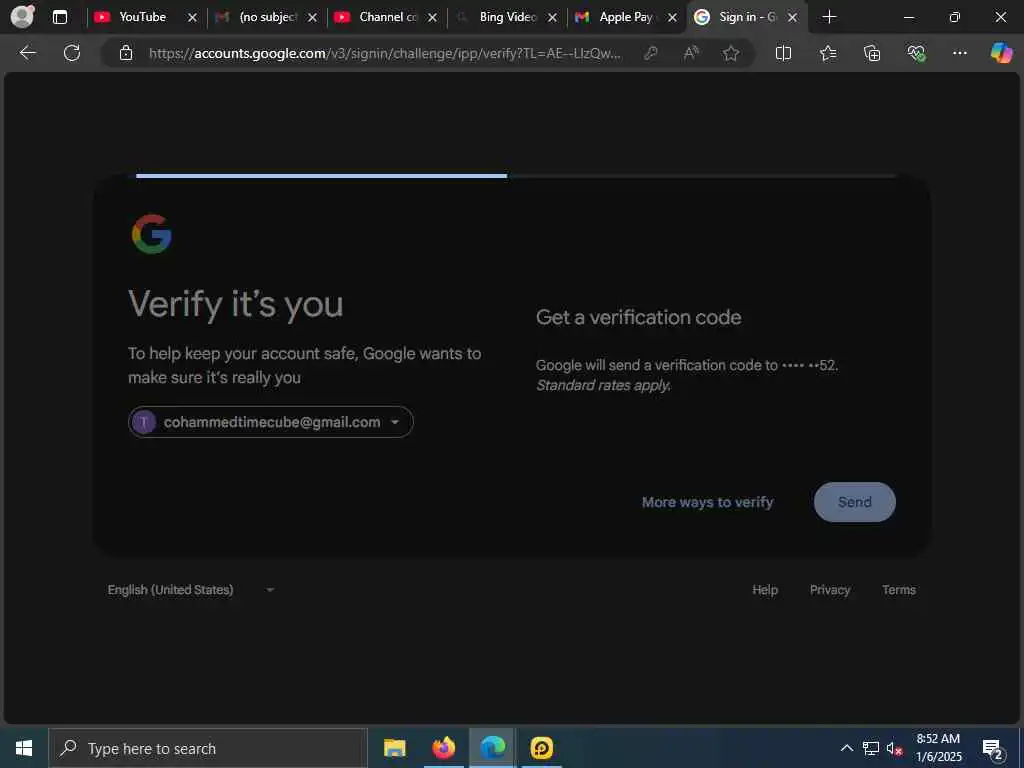The height and width of the screenshot is (768, 1024).
Task: Show hidden system tray icons
Action: tap(846, 748)
